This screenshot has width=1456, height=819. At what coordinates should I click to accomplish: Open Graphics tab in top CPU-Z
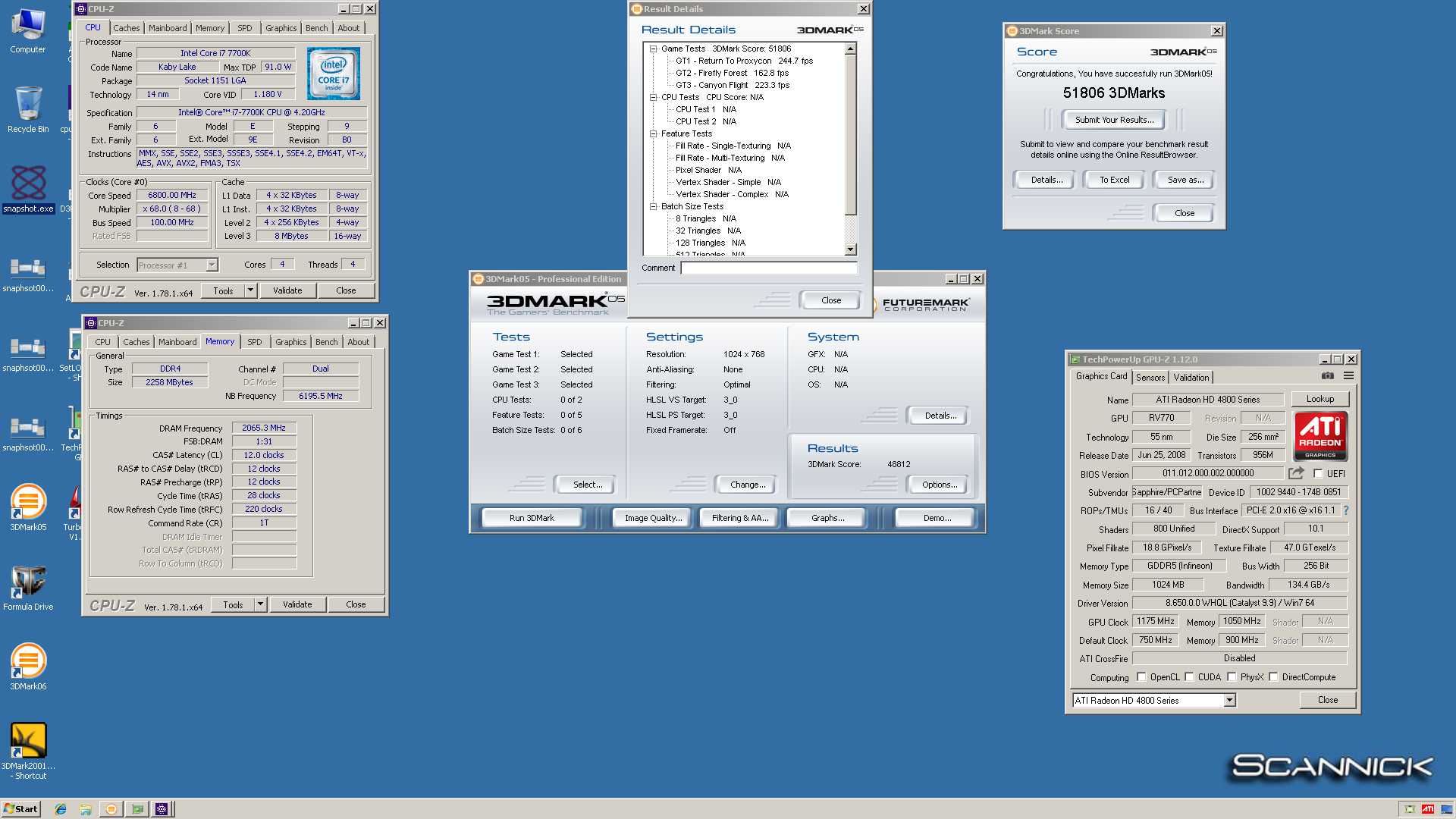(281, 28)
